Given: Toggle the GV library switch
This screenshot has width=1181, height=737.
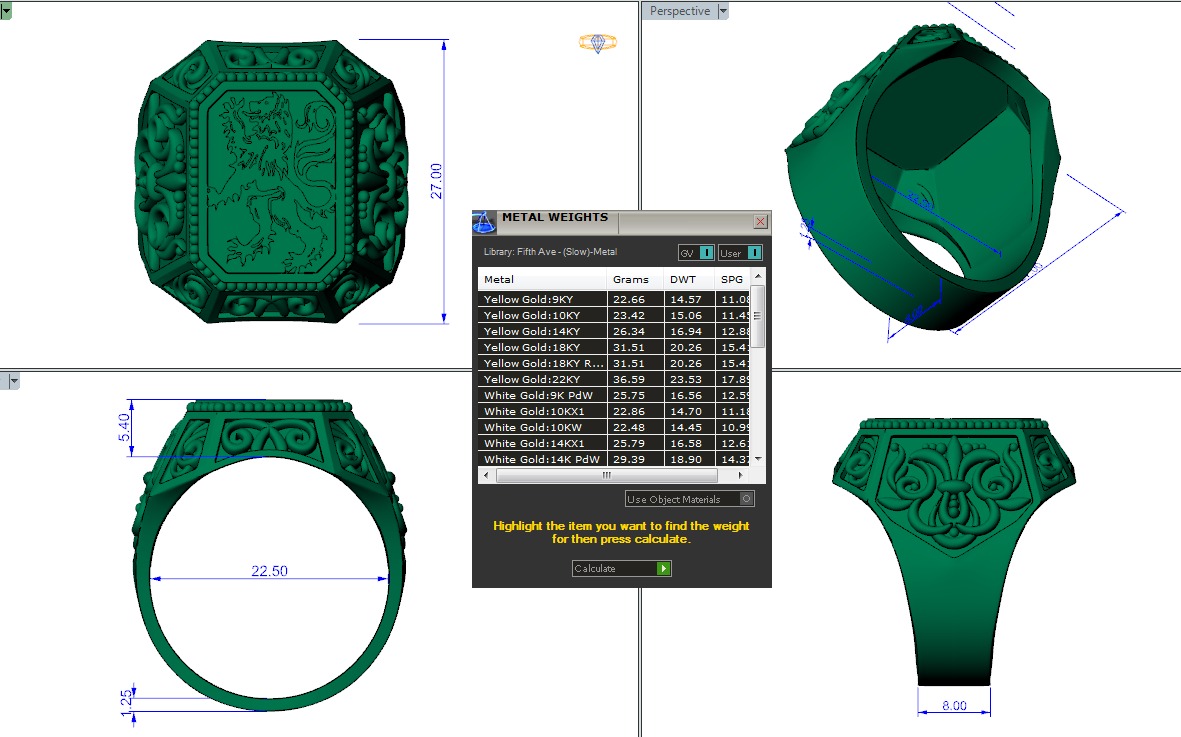Looking at the screenshot, I should 706,253.
